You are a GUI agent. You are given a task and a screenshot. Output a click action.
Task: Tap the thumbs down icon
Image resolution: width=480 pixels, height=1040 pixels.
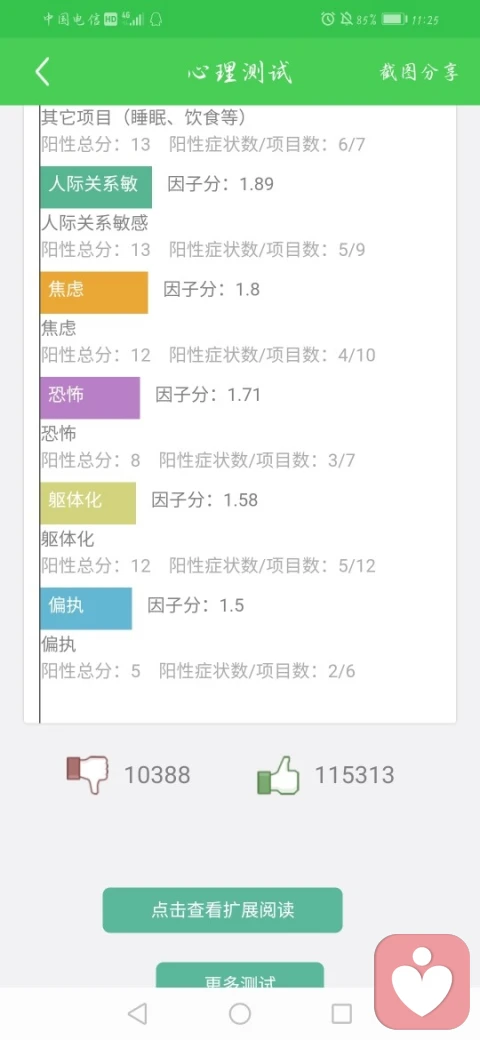pyautogui.click(x=87, y=775)
